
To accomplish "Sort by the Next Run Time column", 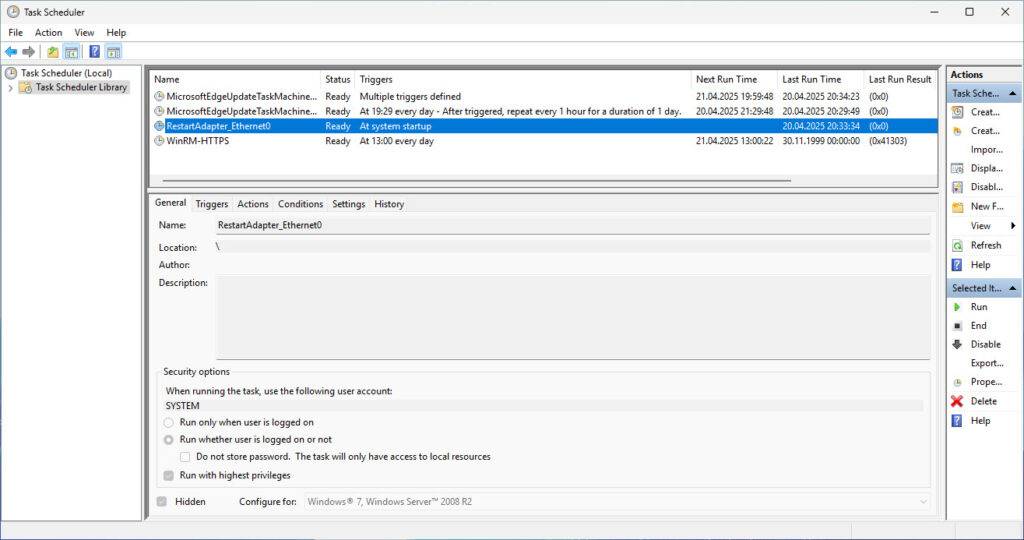I will click(734, 80).
